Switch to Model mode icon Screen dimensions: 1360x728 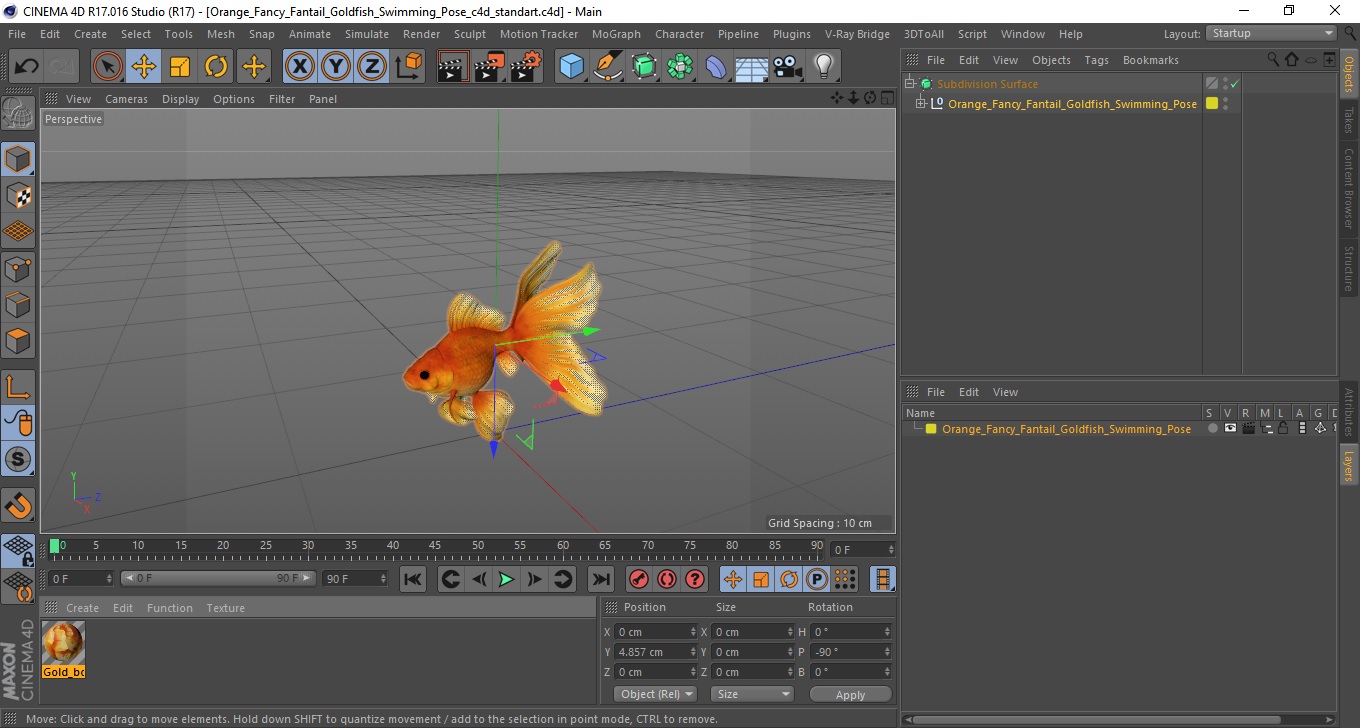[18, 159]
